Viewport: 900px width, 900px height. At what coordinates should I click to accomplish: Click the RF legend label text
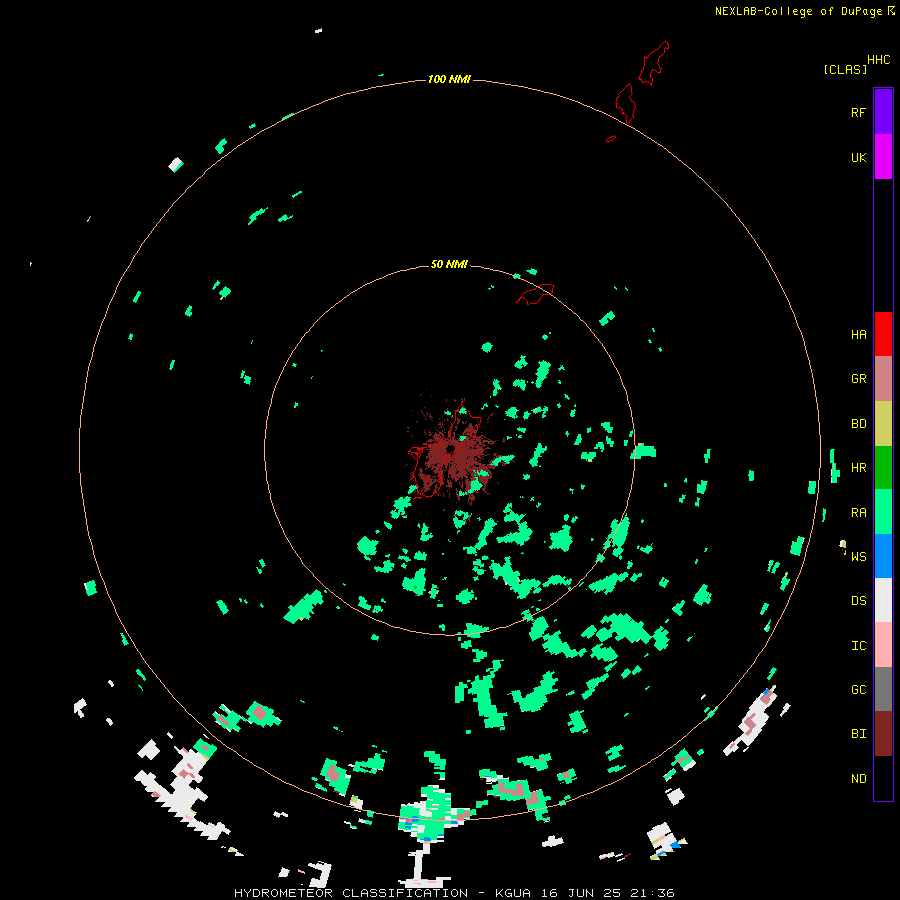(x=858, y=112)
